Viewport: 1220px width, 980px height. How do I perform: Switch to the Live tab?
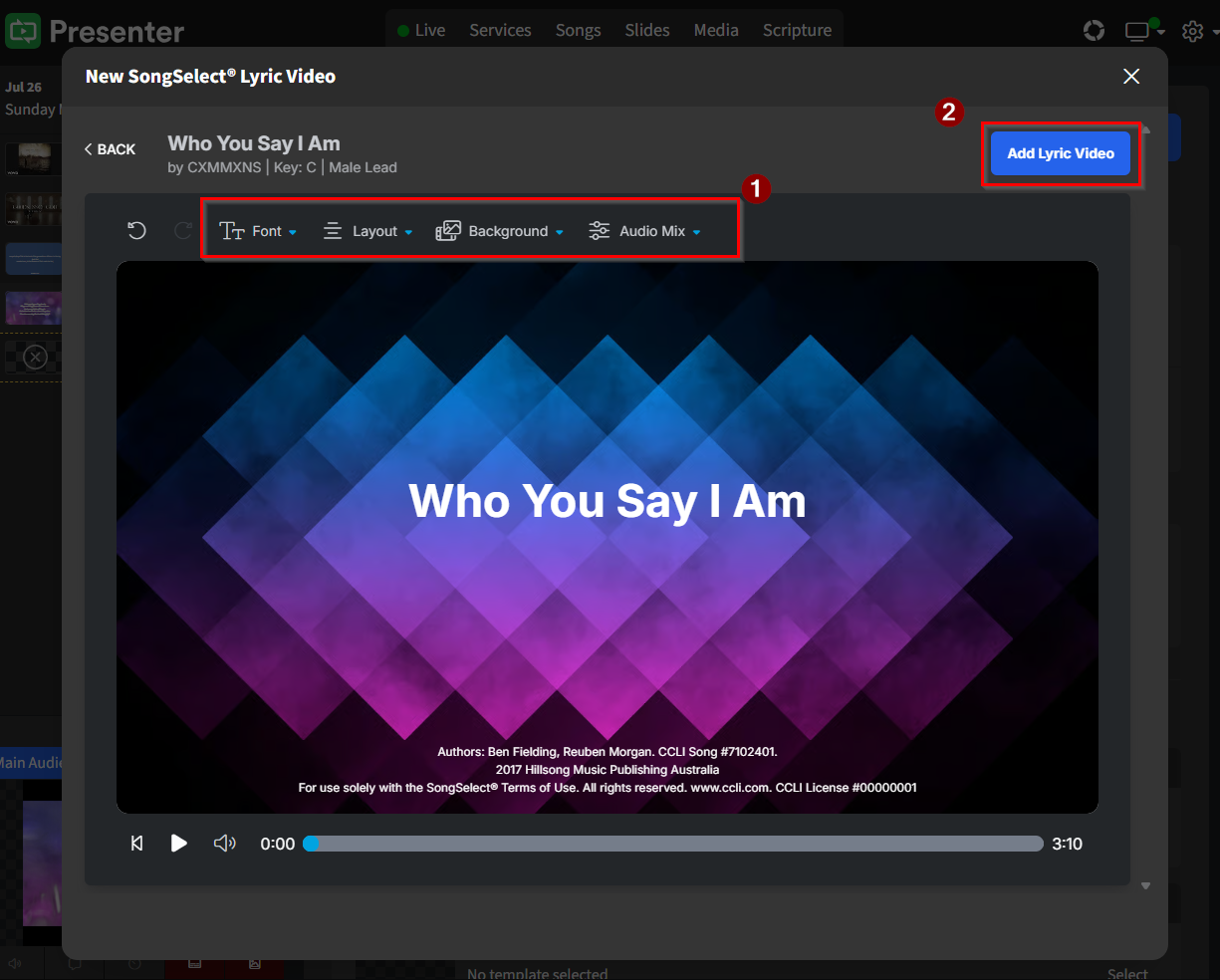coord(421,30)
